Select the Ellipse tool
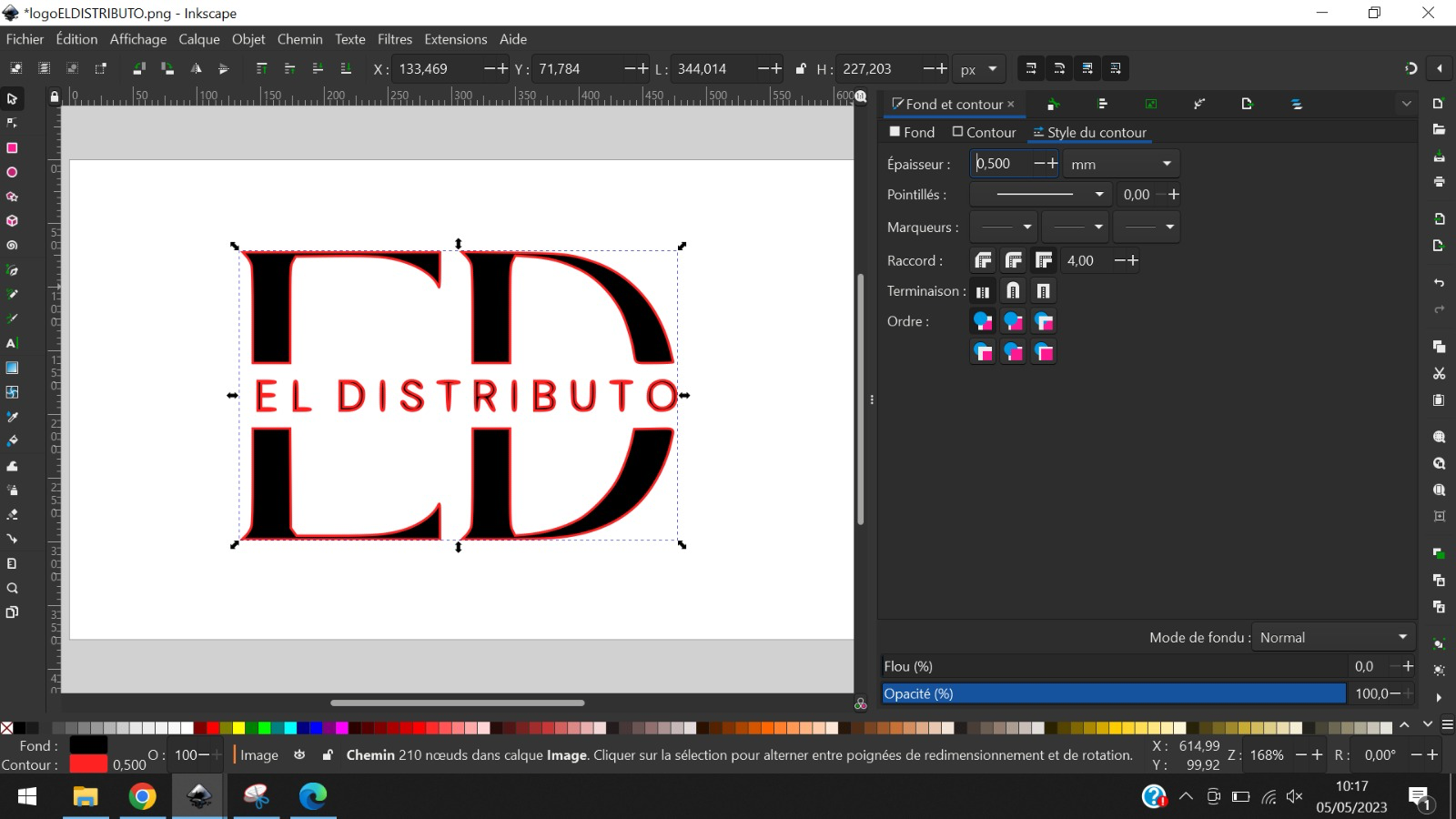 tap(12, 172)
